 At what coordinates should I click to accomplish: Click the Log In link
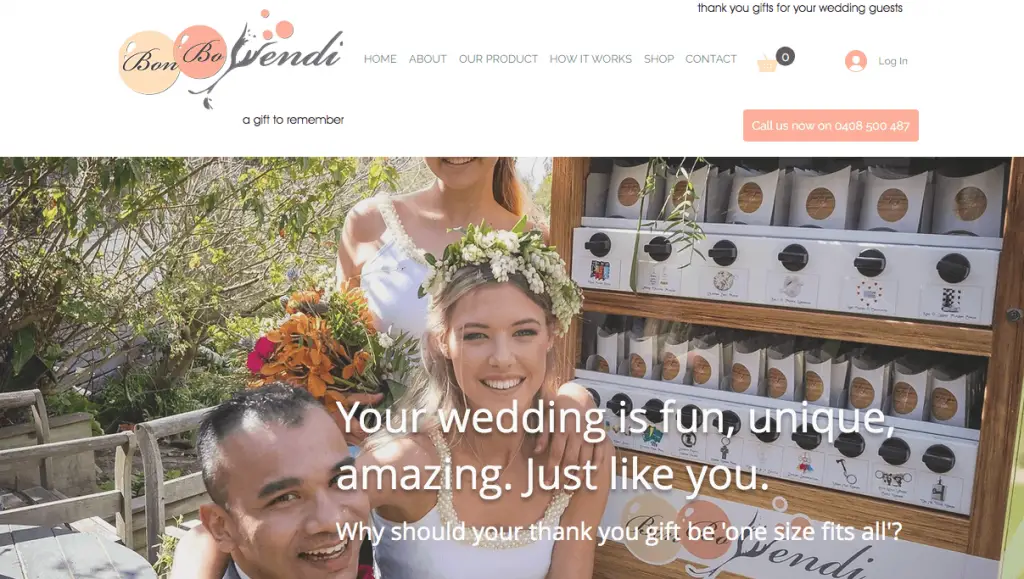[x=892, y=61]
